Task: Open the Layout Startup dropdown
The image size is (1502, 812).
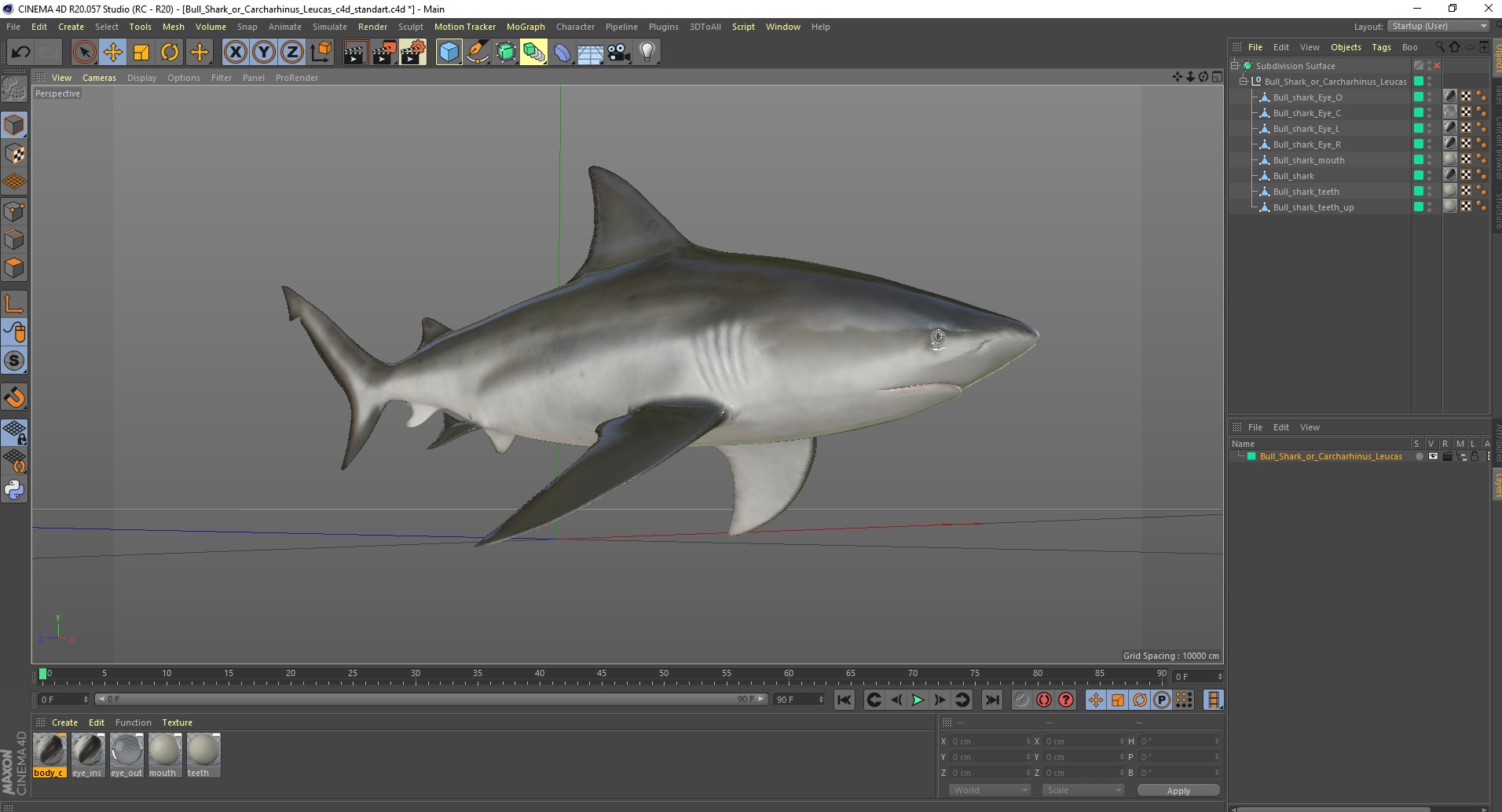Action: tap(1438, 27)
